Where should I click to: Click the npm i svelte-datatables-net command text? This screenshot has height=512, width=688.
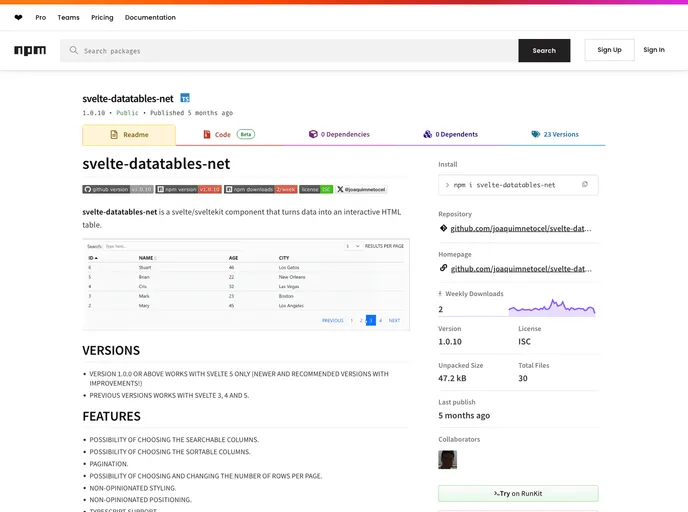click(504, 185)
